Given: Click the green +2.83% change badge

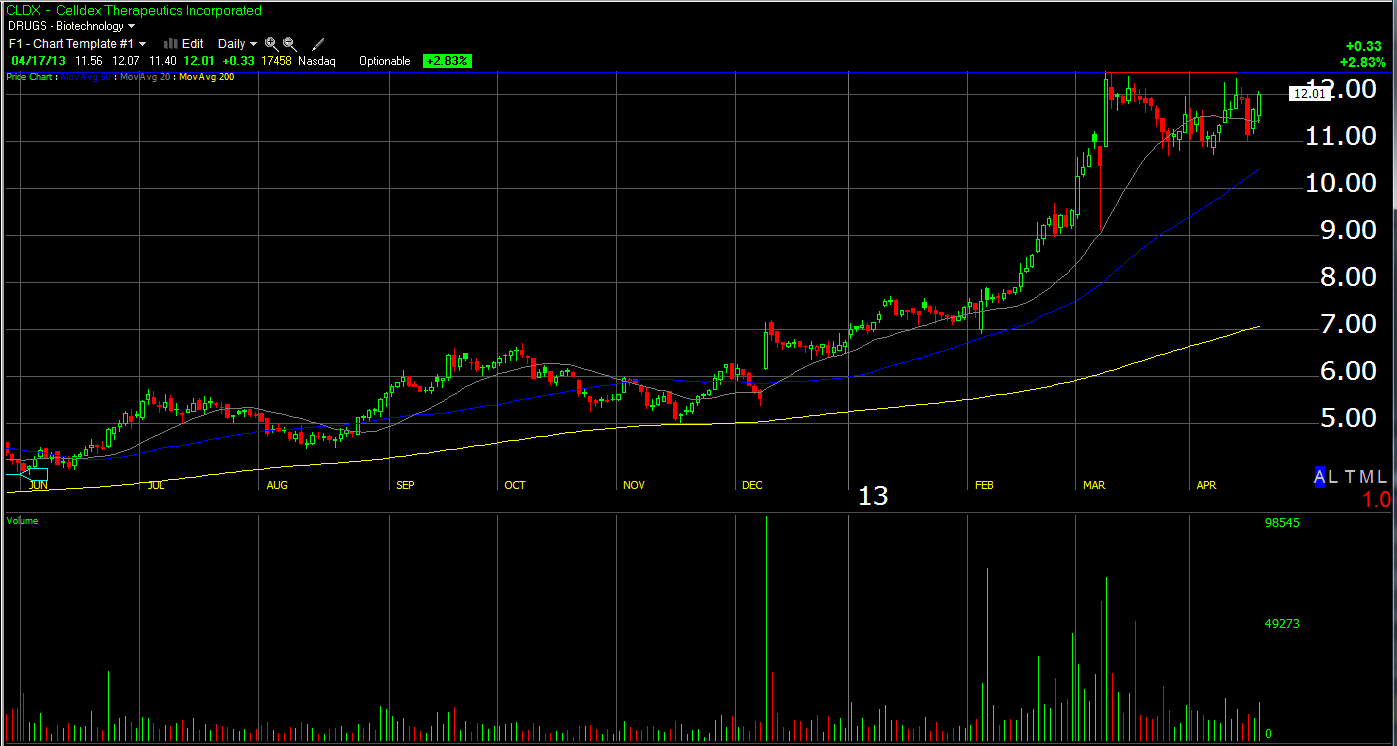Looking at the screenshot, I should pyautogui.click(x=447, y=61).
